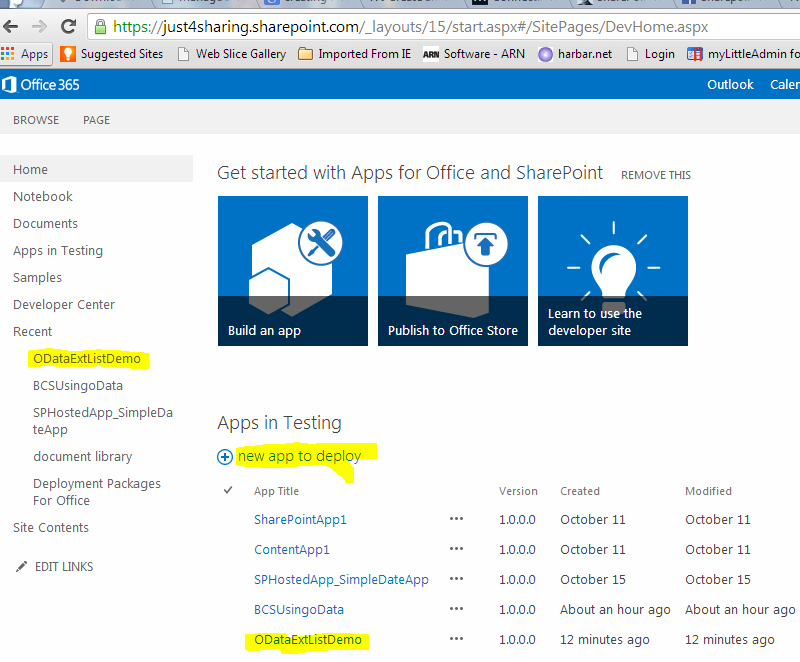Open the ellipsis menu for BCSUsingoData
The width and height of the screenshot is (800, 662).
[456, 609]
